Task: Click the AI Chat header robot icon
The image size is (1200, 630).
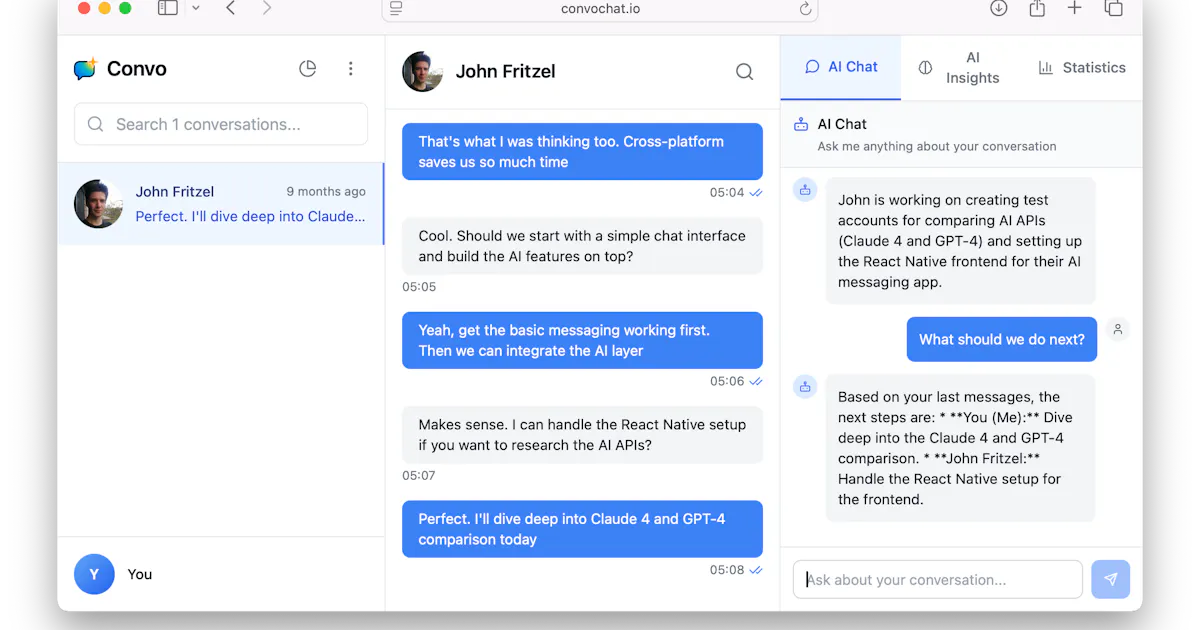Action: coord(801,125)
